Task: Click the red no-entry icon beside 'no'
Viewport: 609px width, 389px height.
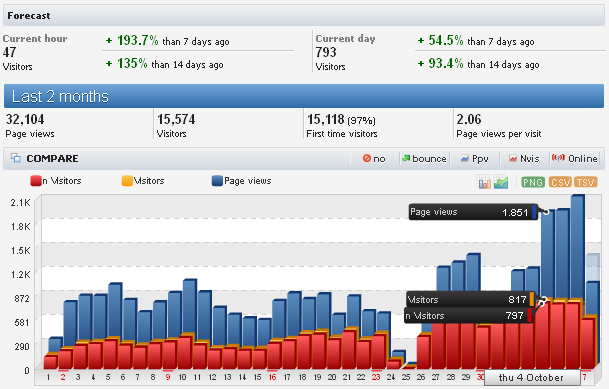Action: tap(367, 158)
